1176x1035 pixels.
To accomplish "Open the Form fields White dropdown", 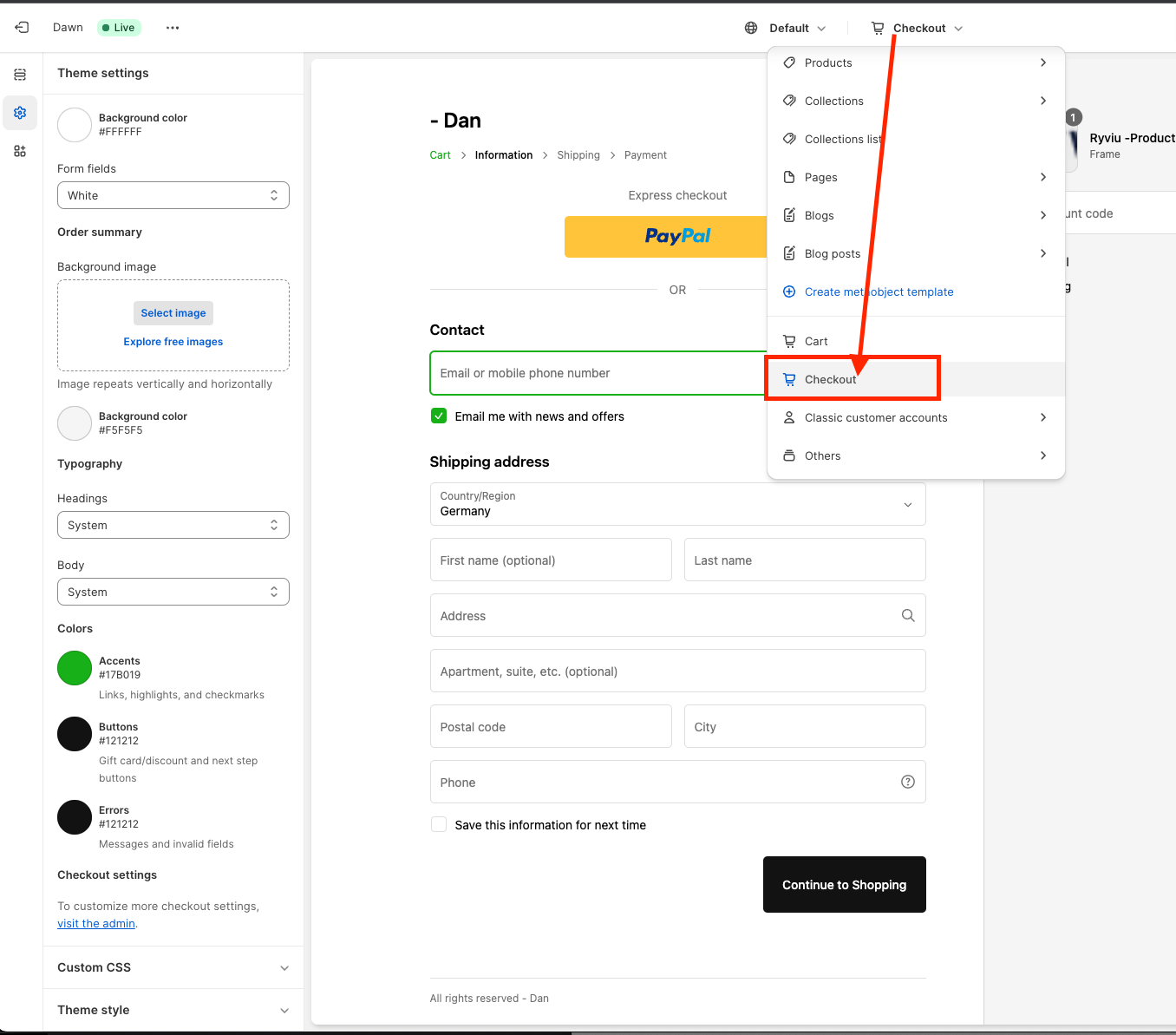I will pos(173,195).
